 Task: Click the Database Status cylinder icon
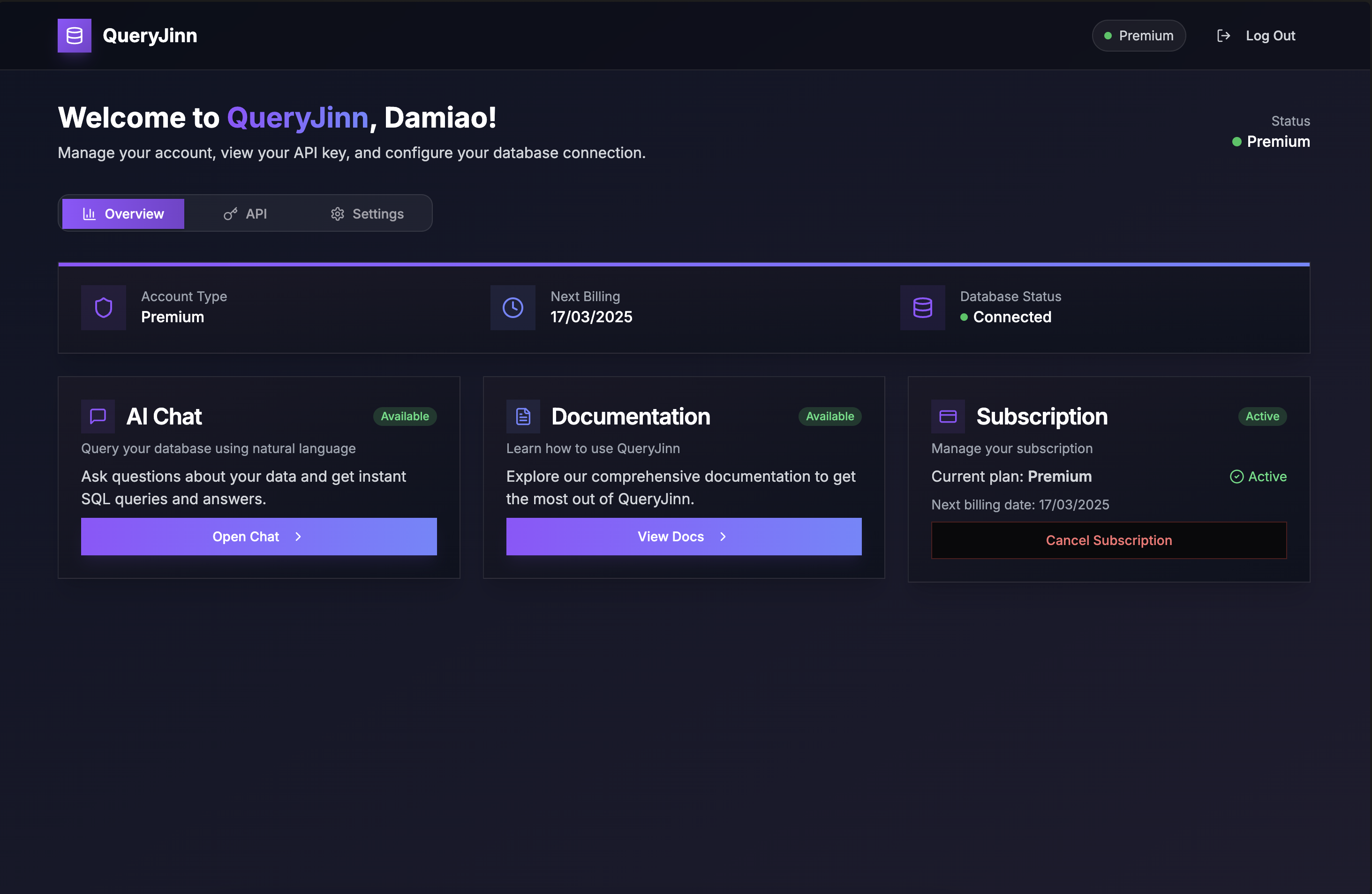(922, 307)
